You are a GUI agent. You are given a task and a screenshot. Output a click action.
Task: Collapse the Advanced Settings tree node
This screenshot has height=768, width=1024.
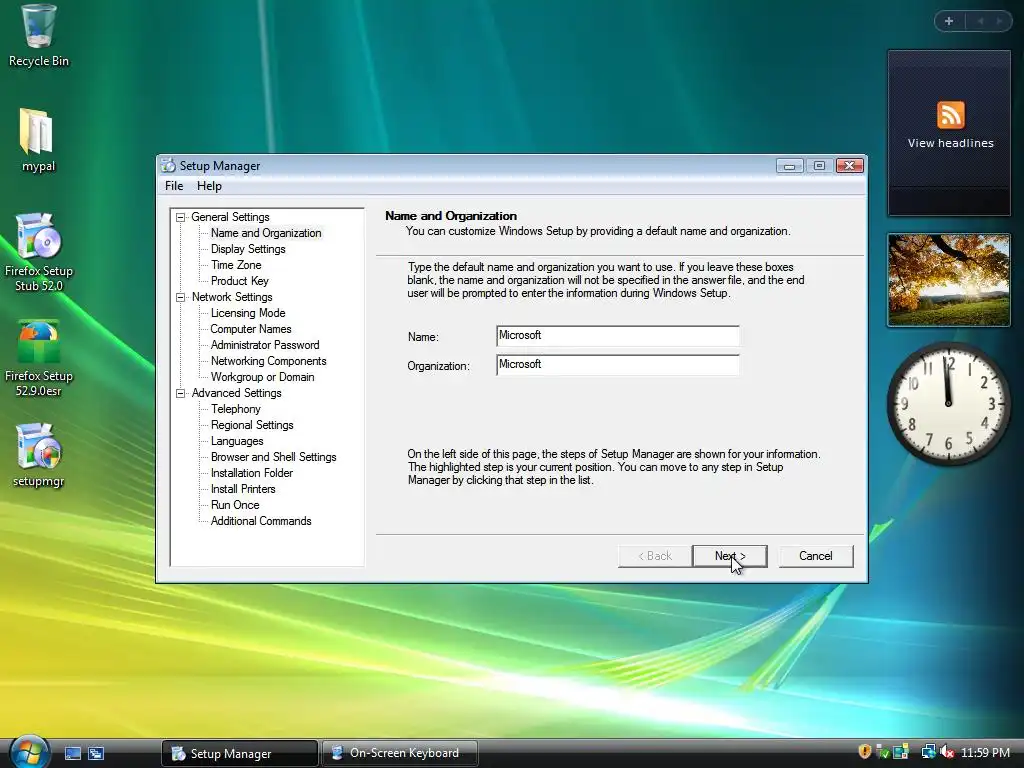181,393
